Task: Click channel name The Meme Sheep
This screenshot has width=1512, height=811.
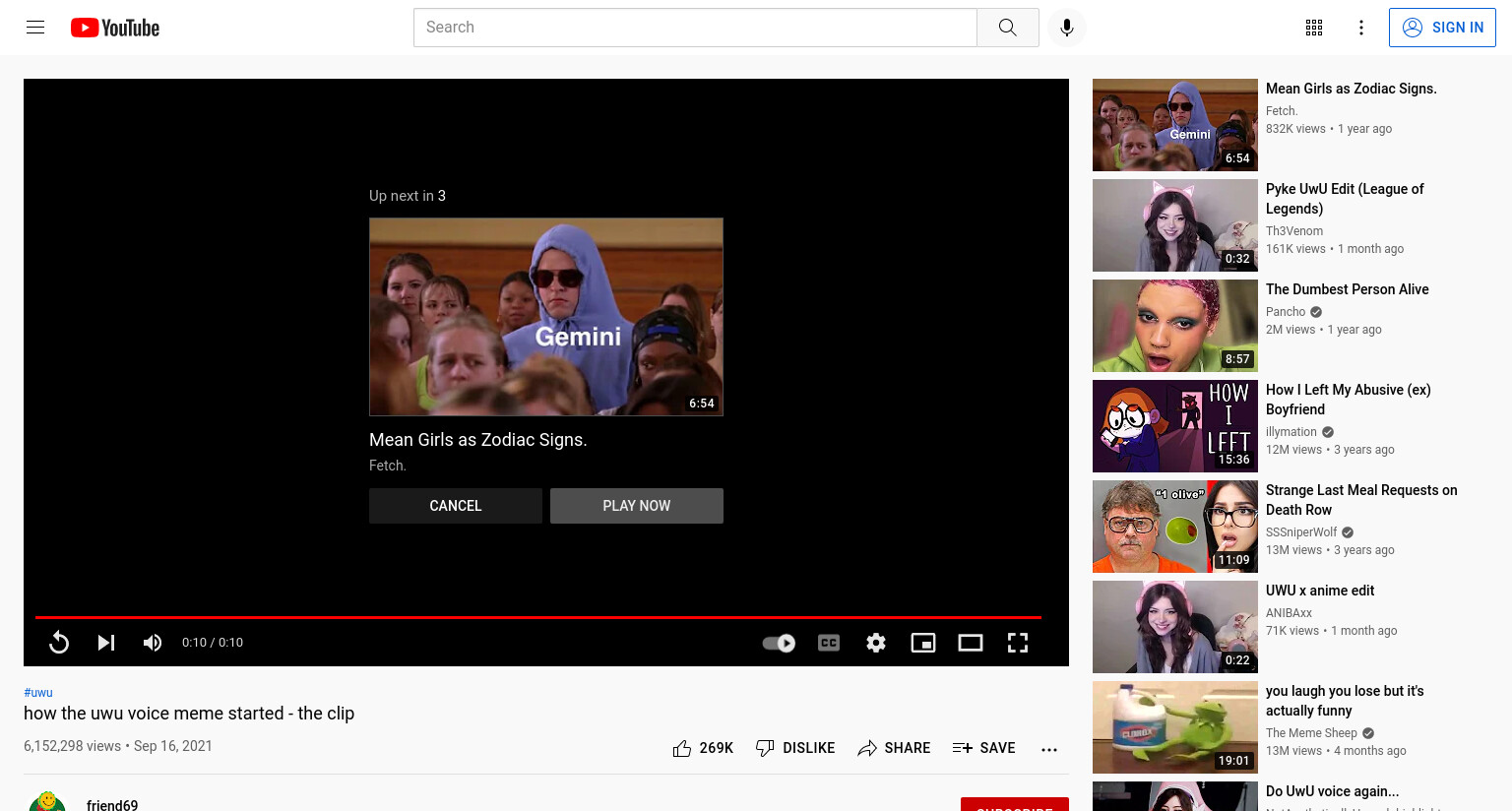Action: [1311, 733]
